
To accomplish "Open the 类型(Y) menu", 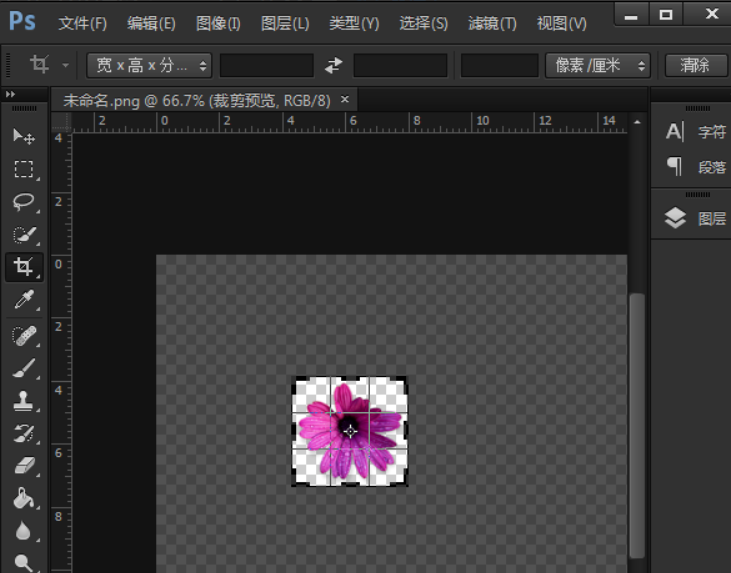I will click(354, 23).
